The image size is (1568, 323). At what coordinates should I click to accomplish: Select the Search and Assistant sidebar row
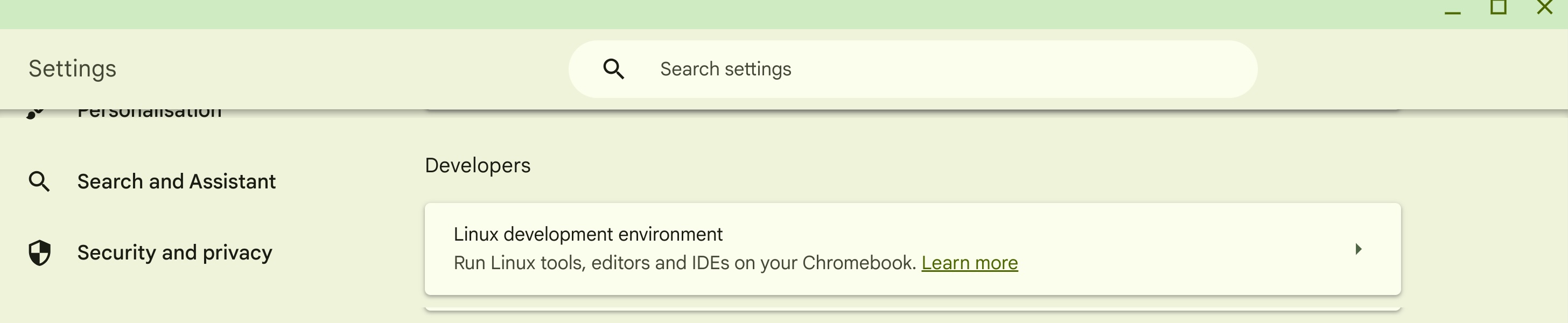point(176,181)
